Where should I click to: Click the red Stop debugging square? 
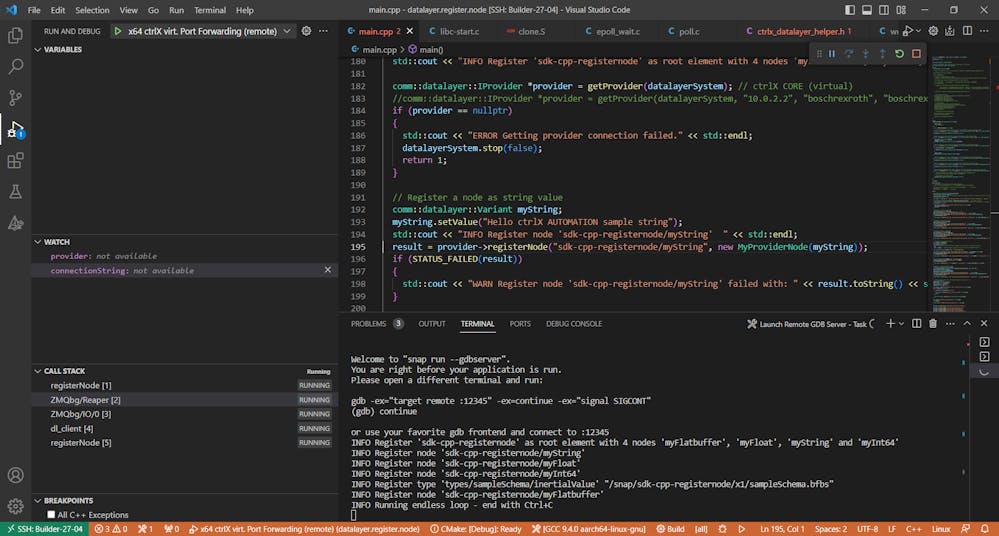[916, 54]
